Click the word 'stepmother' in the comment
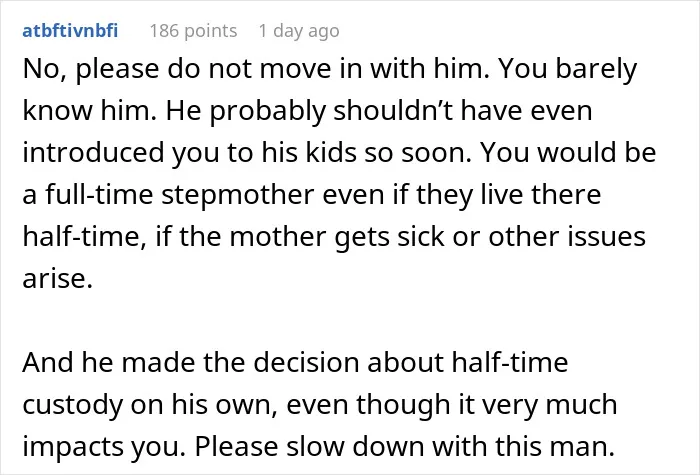700x475 pixels. [238, 196]
